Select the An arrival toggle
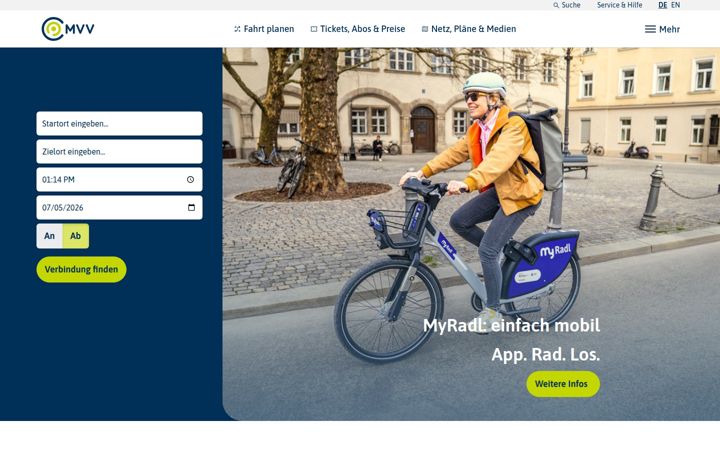The height and width of the screenshot is (450, 720). [50, 236]
